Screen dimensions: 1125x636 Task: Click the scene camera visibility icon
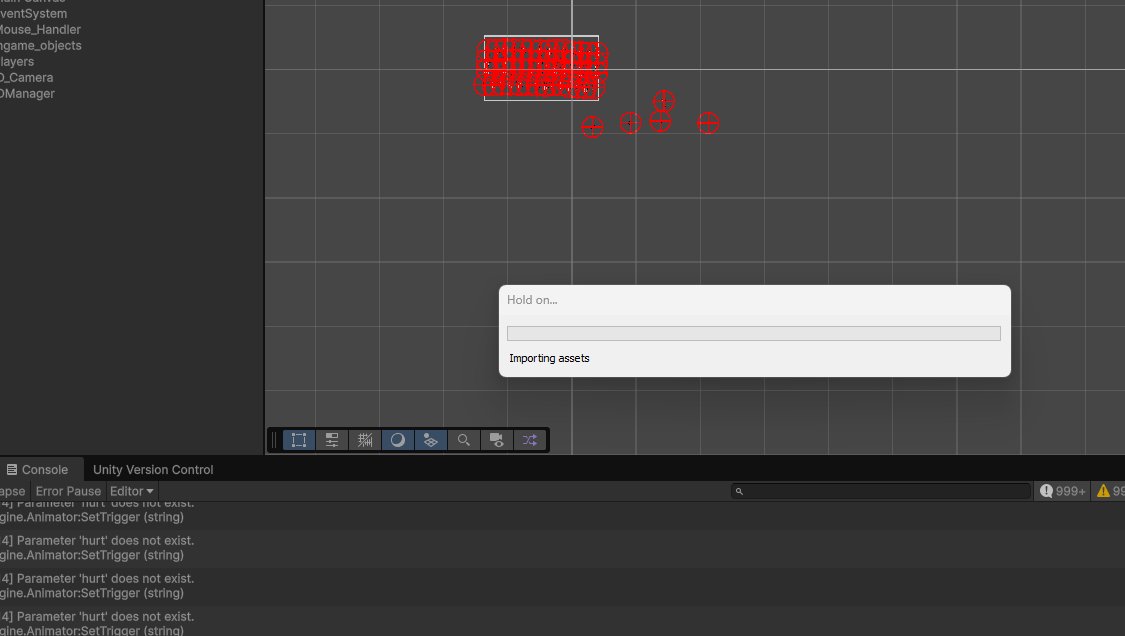pos(496,440)
